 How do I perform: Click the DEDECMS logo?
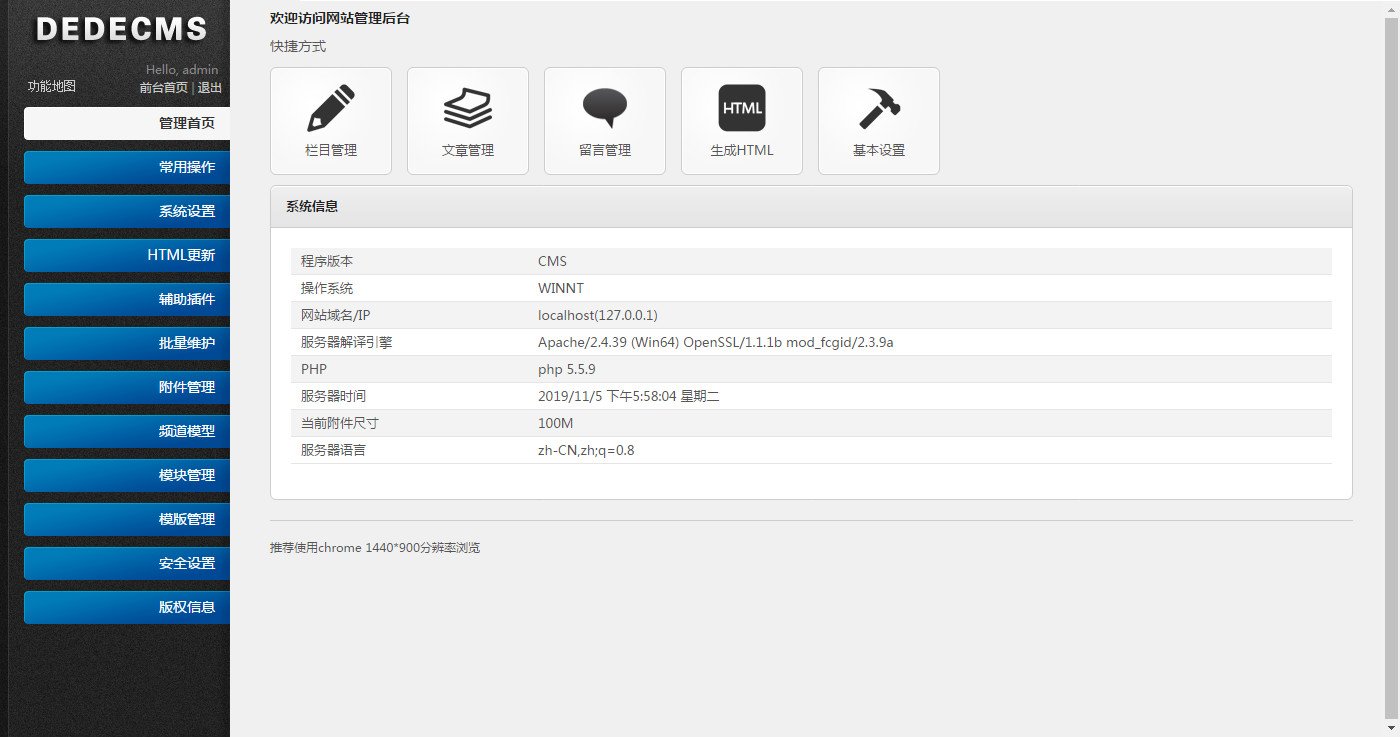tap(122, 29)
